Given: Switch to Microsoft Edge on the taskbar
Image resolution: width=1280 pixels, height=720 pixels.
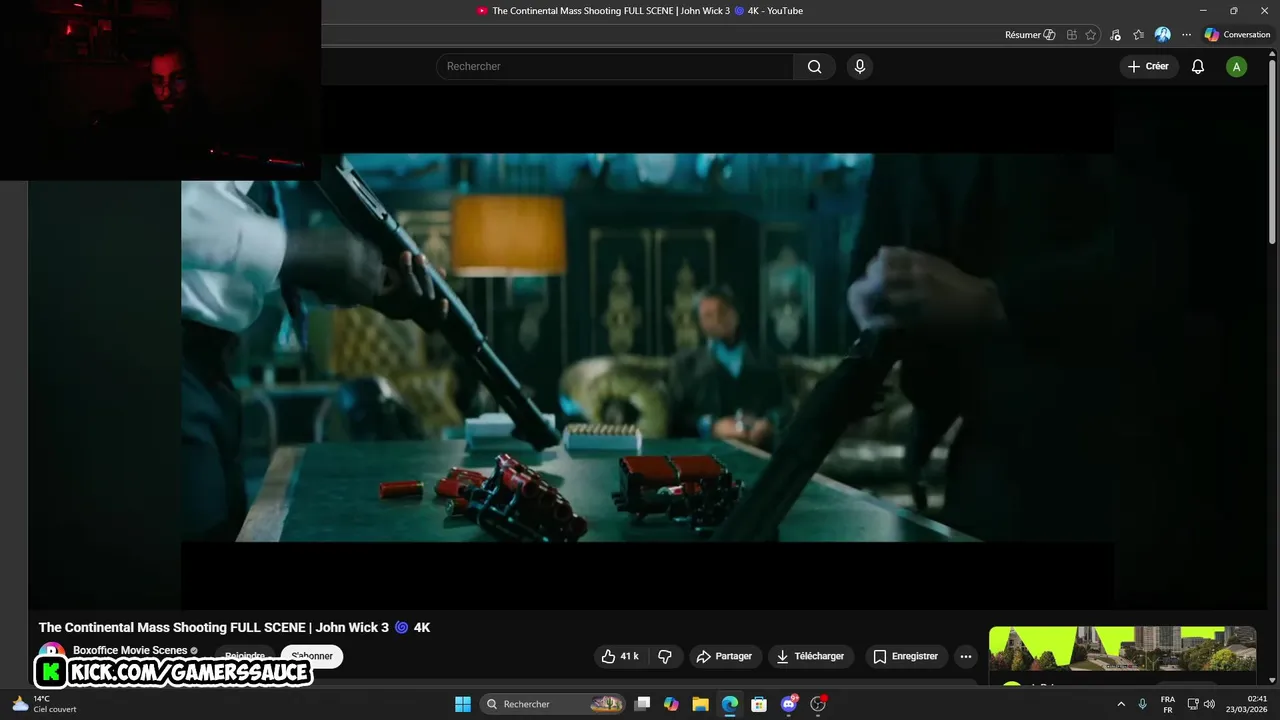Looking at the screenshot, I should coord(730,704).
